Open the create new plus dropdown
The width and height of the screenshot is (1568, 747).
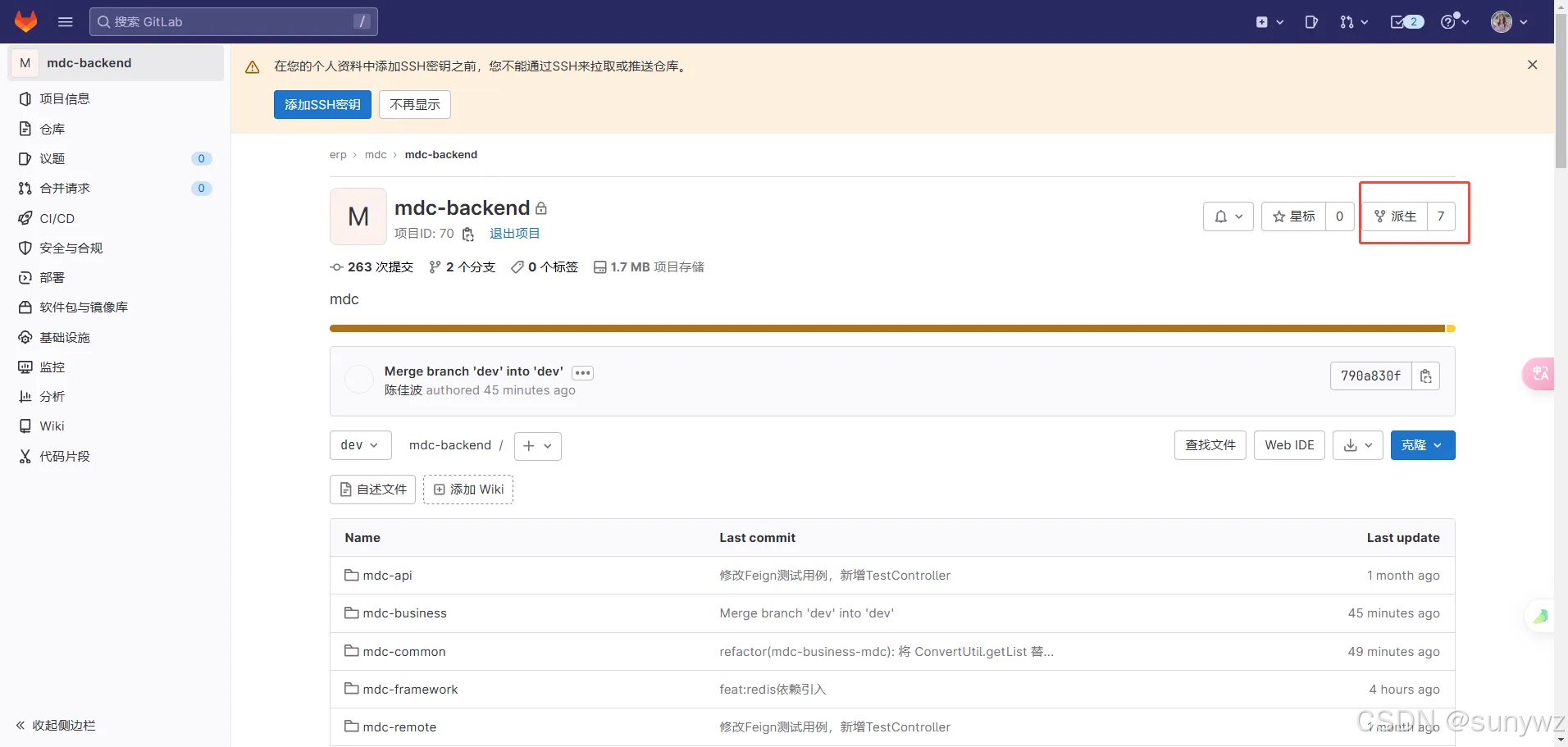(1269, 22)
